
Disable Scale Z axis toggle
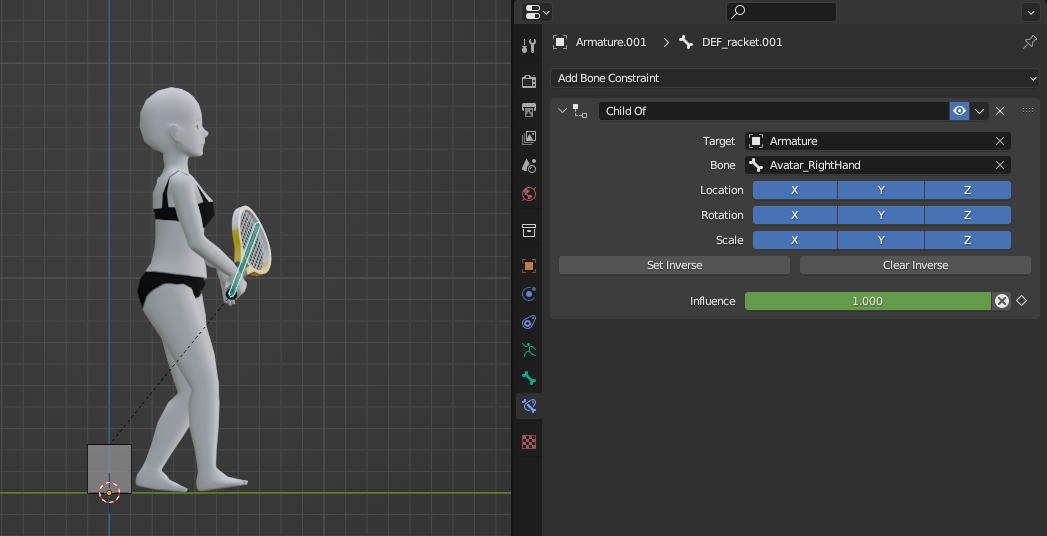click(967, 240)
